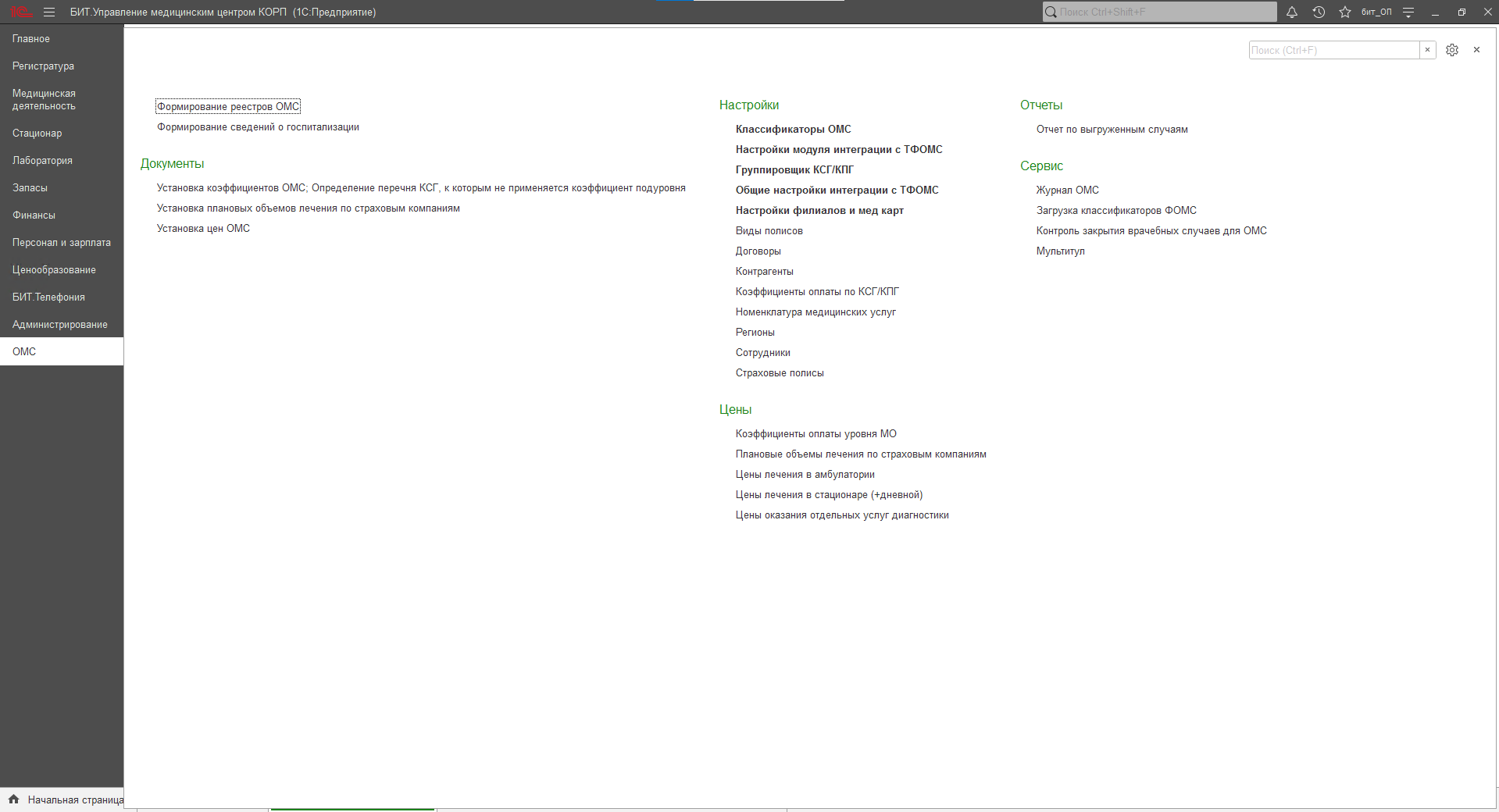The height and width of the screenshot is (812, 1499).
Task: Open Регионы list
Action: 755,332
